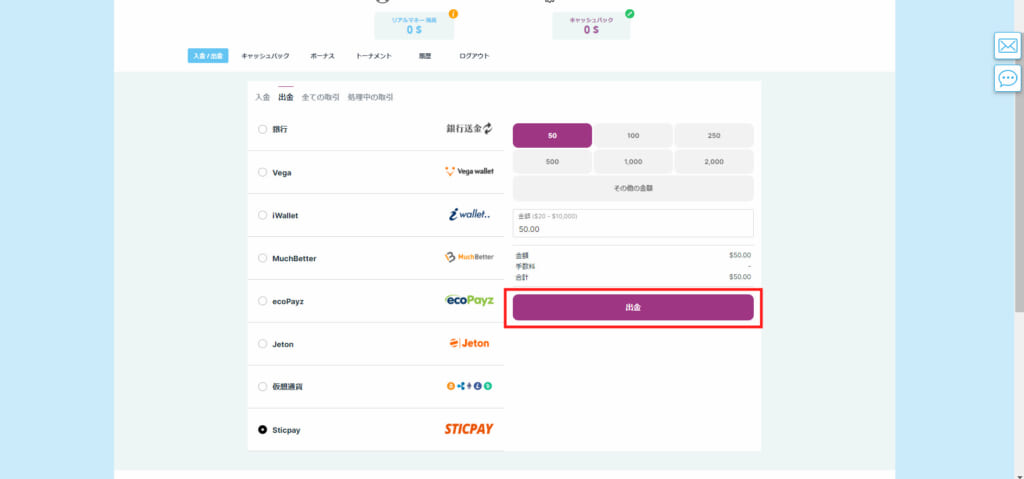Click the Jeton logo

[x=470, y=343]
